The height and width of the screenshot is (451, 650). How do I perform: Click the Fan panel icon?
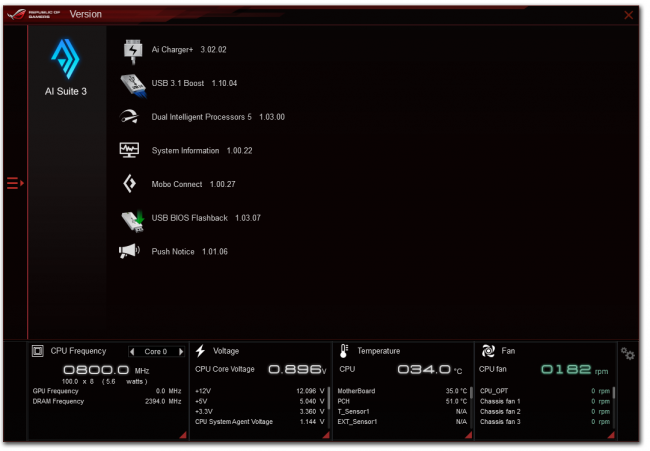(x=488, y=351)
